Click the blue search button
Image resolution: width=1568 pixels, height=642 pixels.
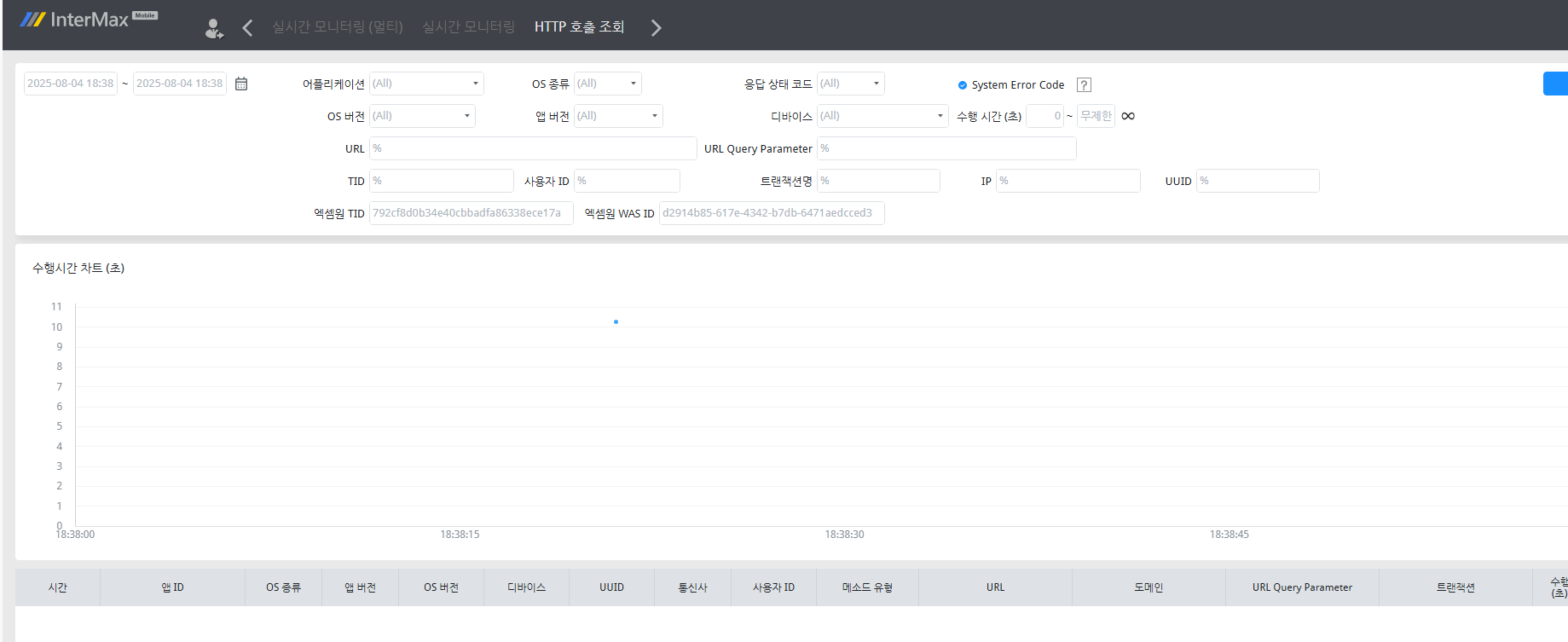coord(1554,84)
